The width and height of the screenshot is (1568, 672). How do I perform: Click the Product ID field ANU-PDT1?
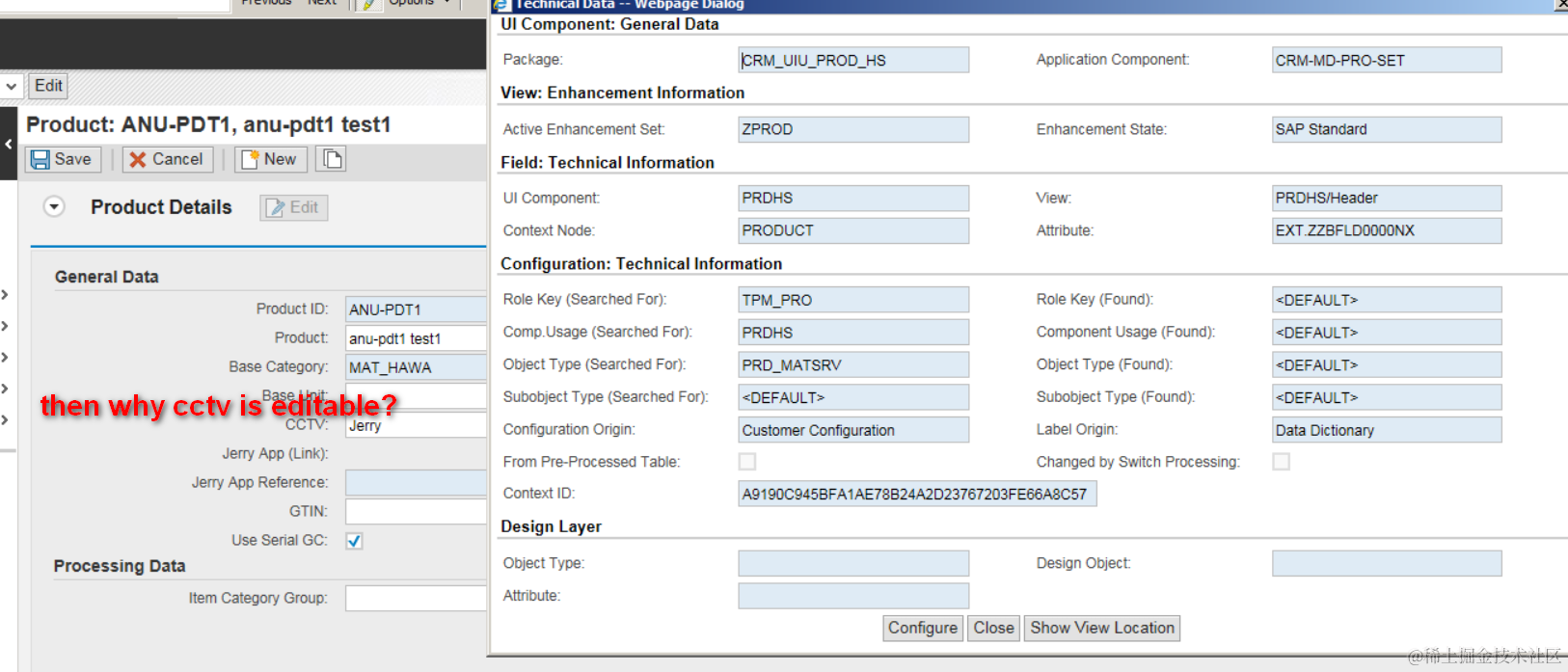(x=416, y=309)
